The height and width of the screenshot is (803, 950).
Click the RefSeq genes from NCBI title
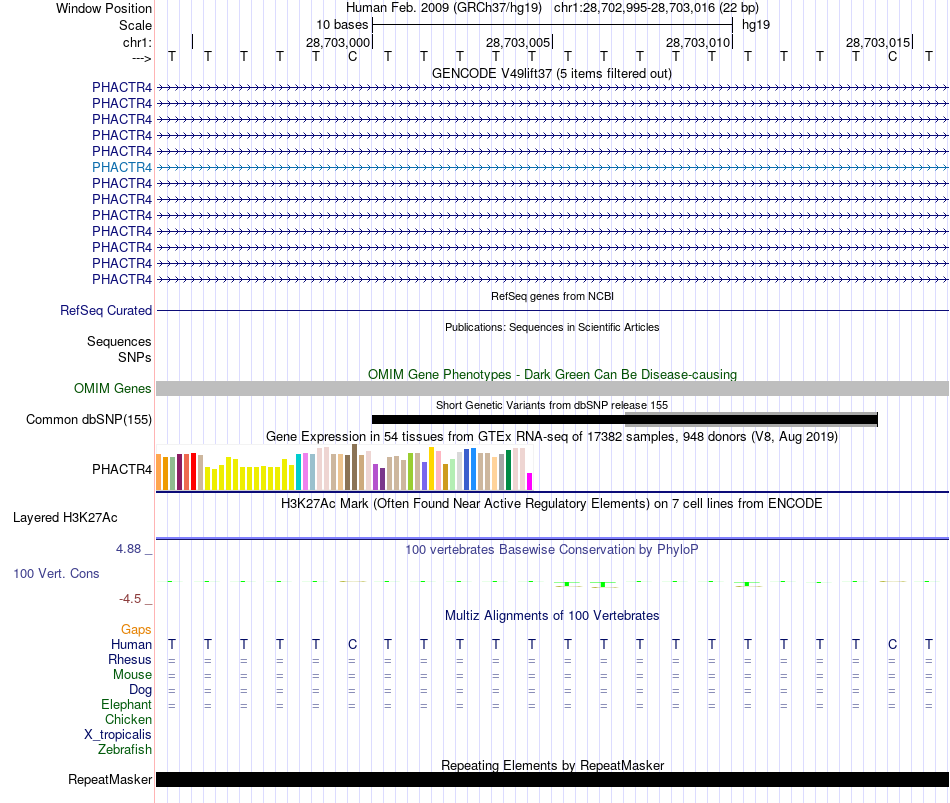(552, 296)
